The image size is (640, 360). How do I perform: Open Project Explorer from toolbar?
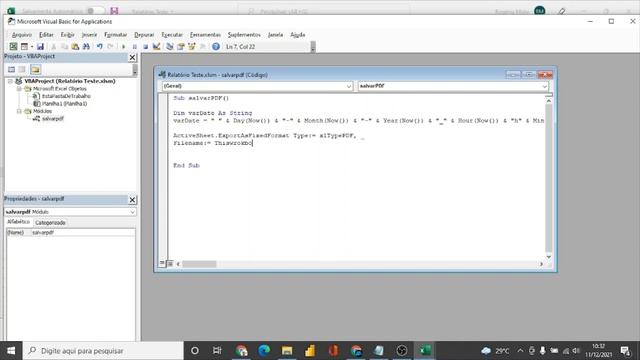pos(170,47)
